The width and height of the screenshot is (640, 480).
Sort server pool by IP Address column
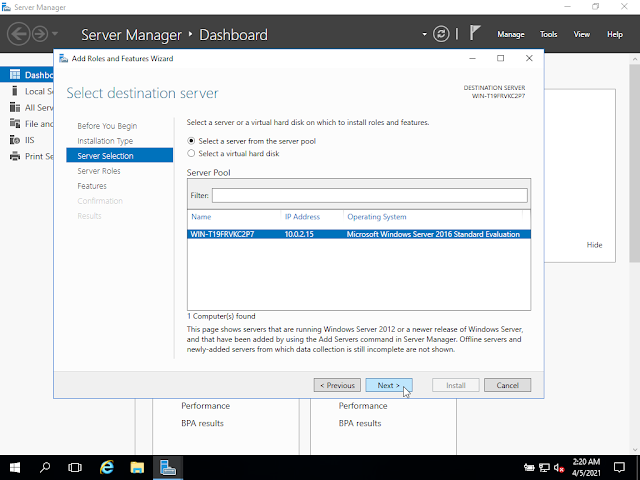302,217
